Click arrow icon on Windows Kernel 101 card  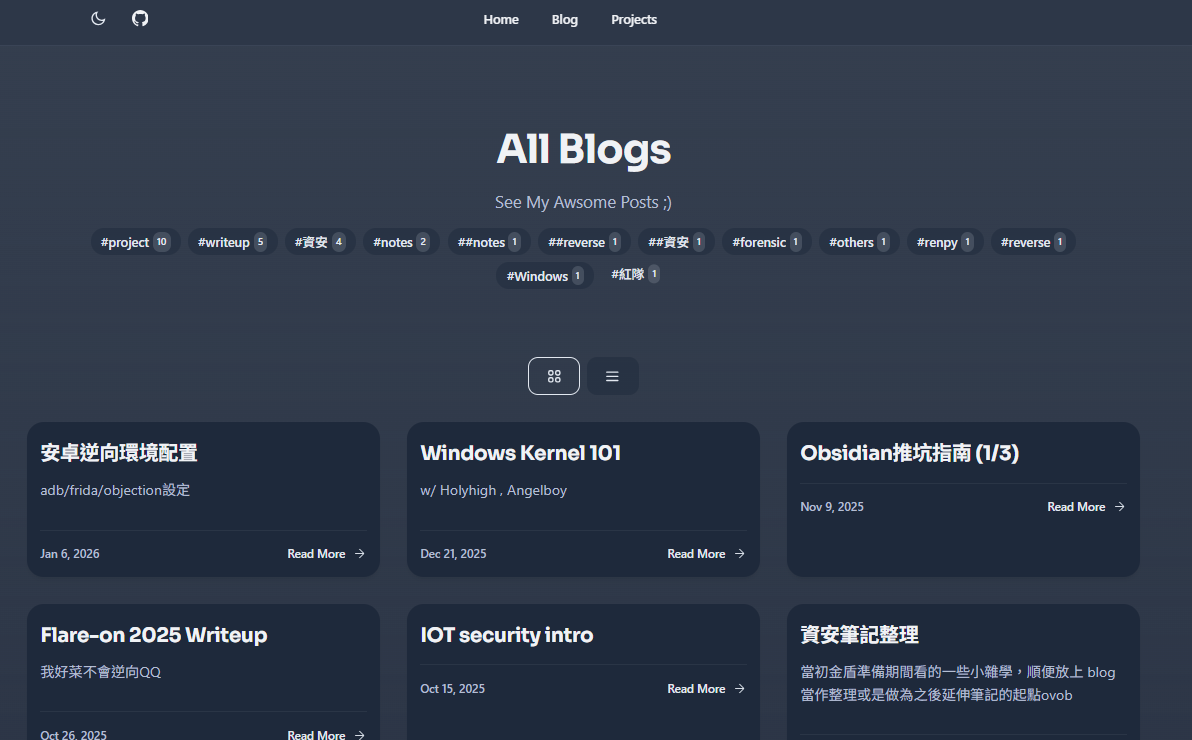tap(740, 554)
